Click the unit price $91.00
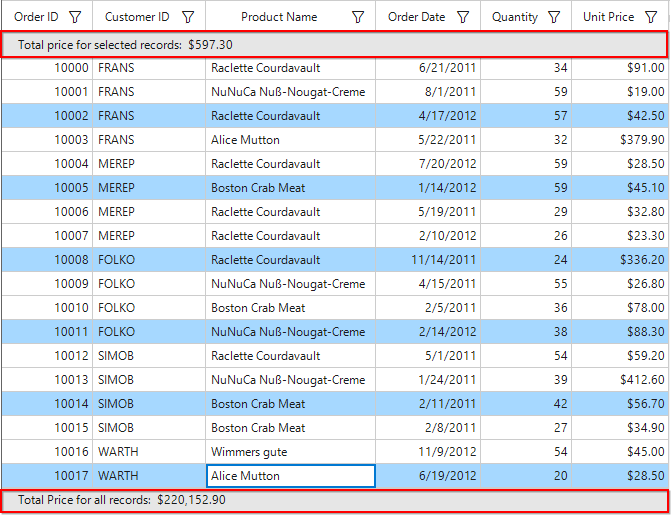The width and height of the screenshot is (671, 515). (620, 68)
